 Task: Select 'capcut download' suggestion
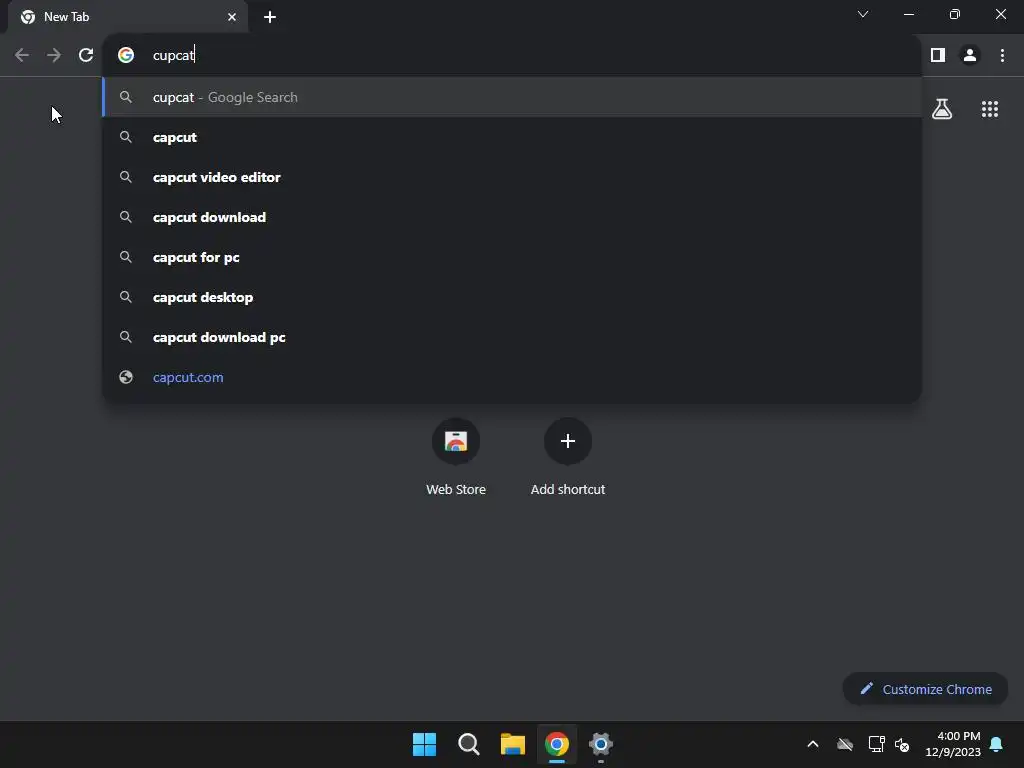(x=512, y=217)
